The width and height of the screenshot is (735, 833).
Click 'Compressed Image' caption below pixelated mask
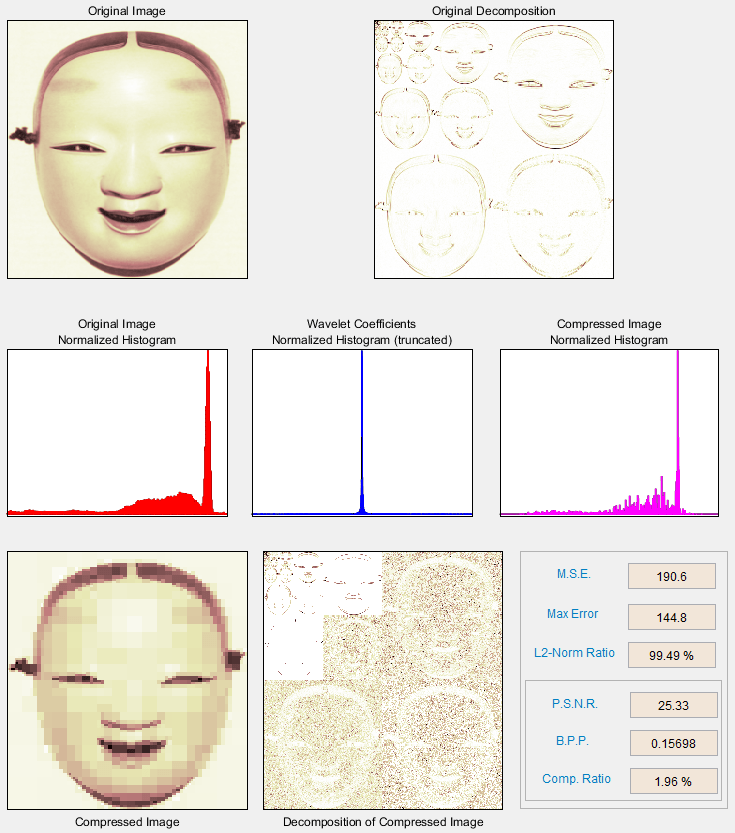(127, 822)
